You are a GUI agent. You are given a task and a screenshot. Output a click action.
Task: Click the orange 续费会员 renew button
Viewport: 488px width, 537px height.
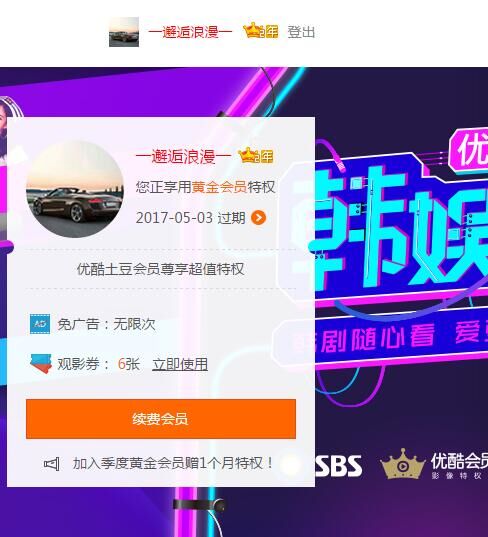(x=161, y=419)
